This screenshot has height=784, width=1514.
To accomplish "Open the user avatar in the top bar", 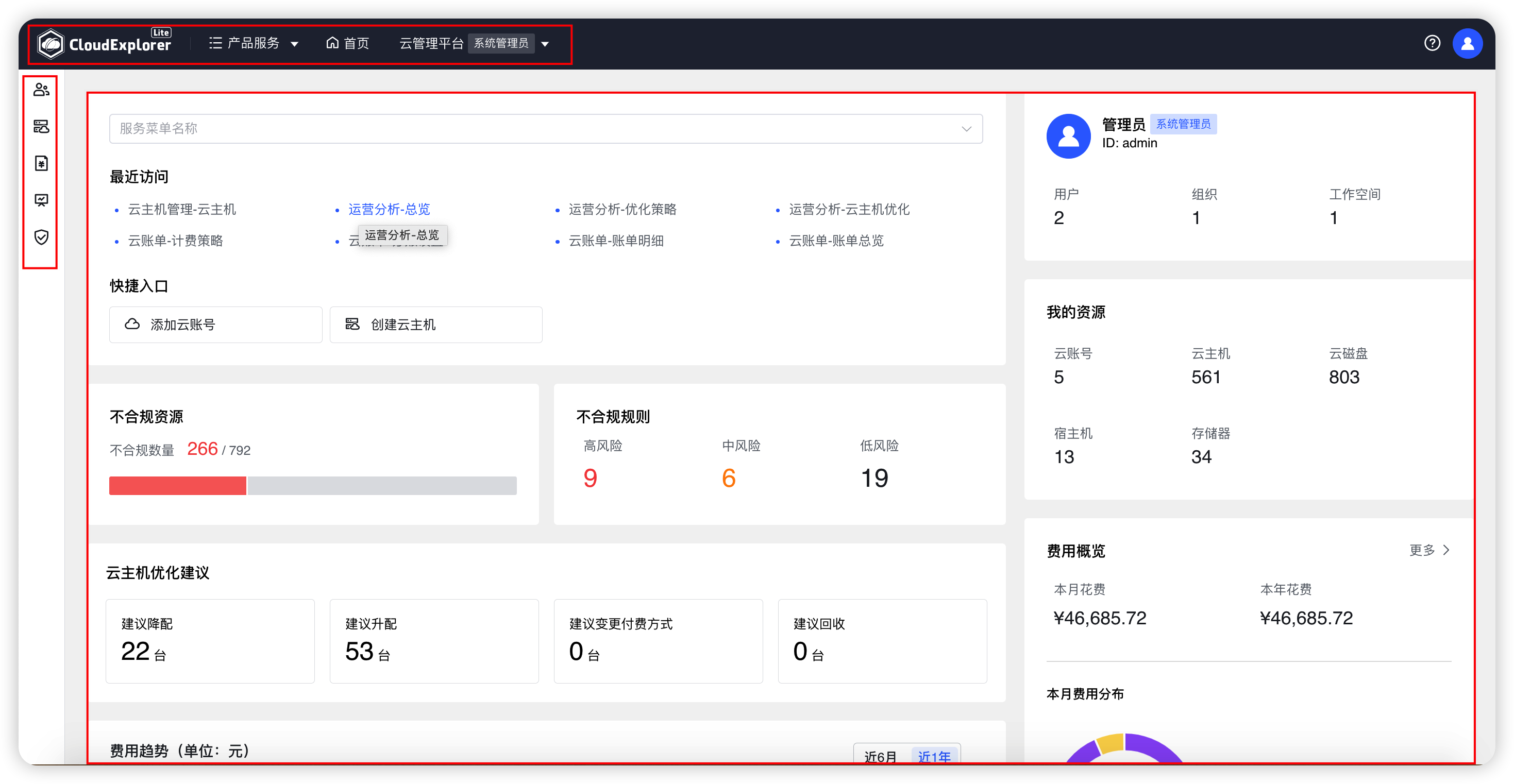I will coord(1468,43).
